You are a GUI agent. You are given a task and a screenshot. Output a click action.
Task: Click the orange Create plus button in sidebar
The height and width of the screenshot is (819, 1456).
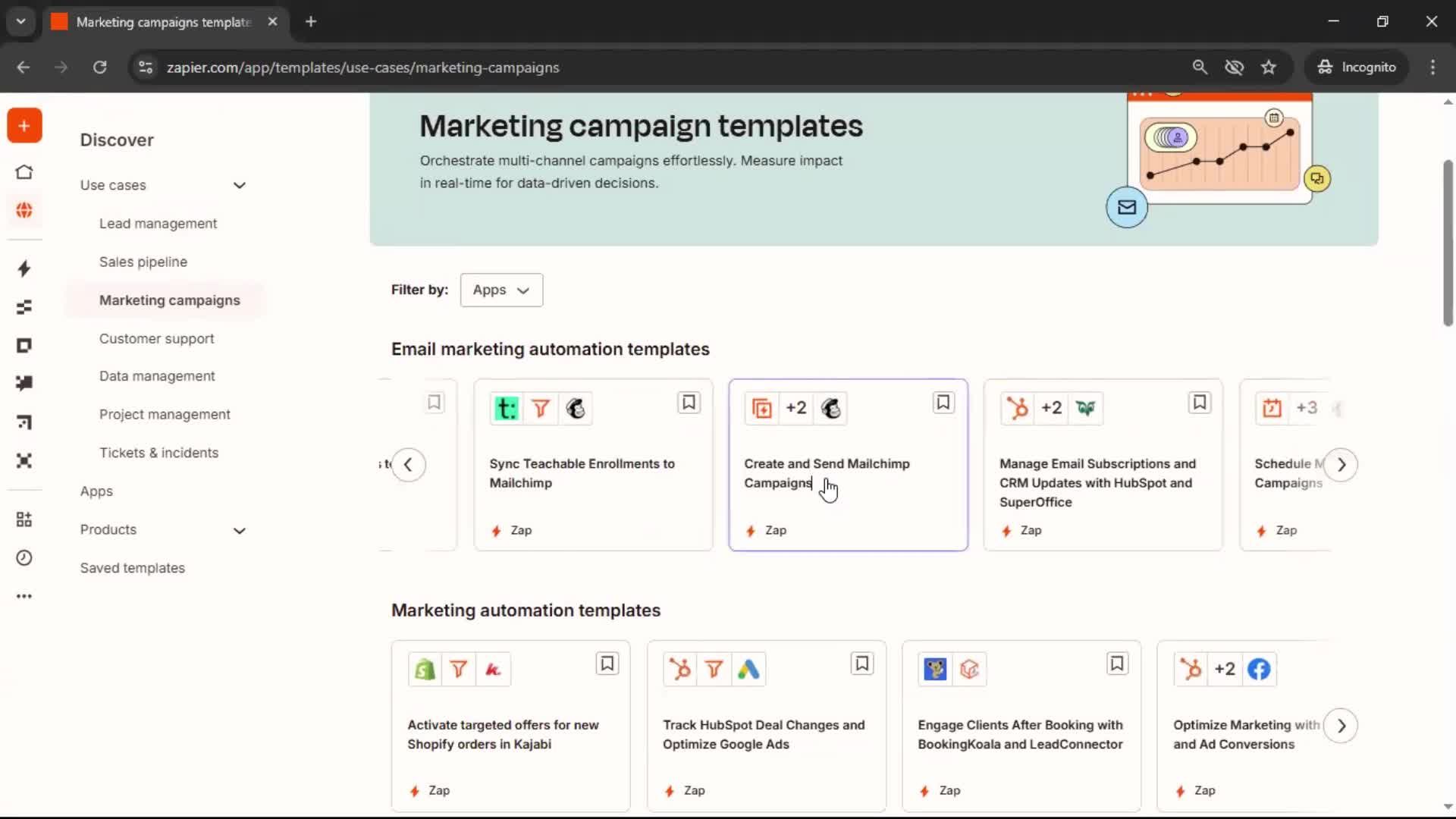tap(24, 126)
